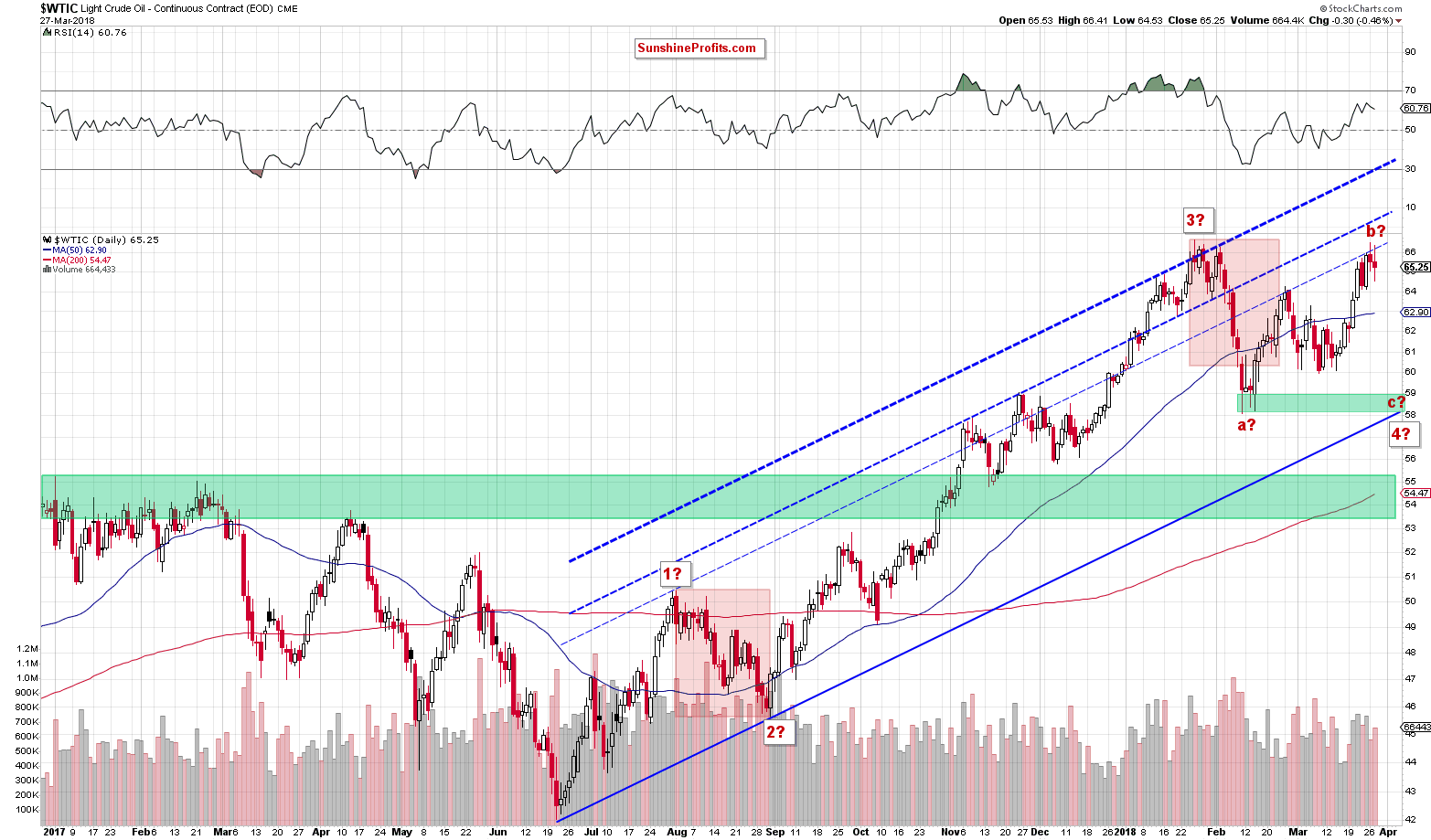
Task: Click the blue MA(50) line swatch in the legend
Action: coord(47,250)
